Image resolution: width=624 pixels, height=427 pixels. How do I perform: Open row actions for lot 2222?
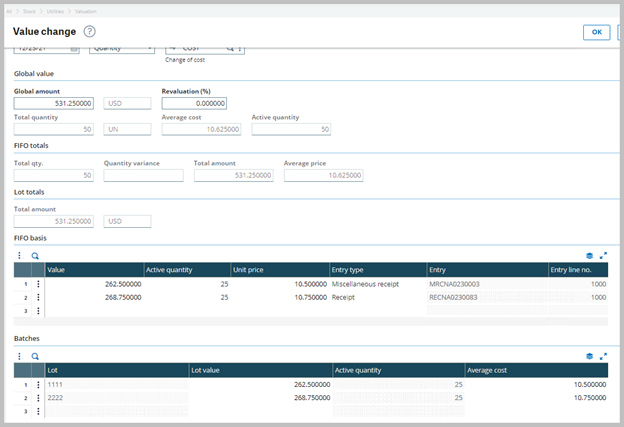[x=38, y=397]
